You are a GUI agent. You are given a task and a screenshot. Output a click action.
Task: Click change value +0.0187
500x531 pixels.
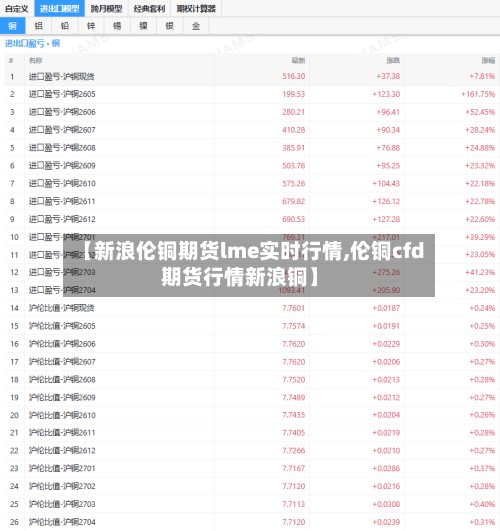click(386, 308)
